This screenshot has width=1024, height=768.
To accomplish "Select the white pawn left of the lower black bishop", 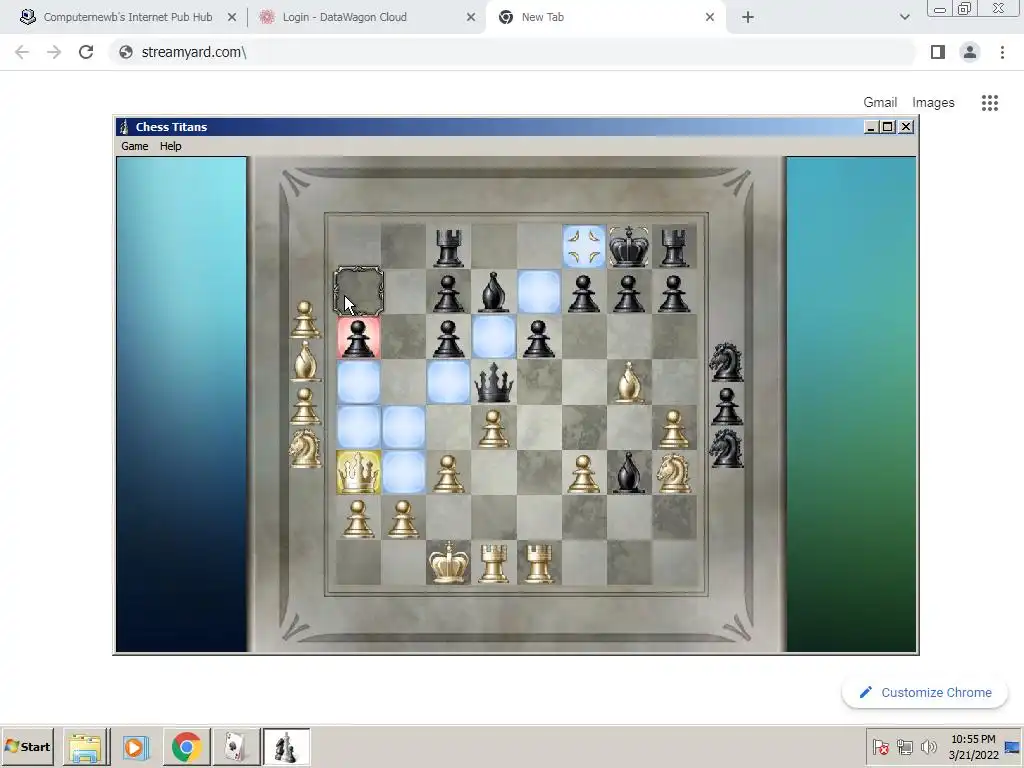I will [x=583, y=473].
